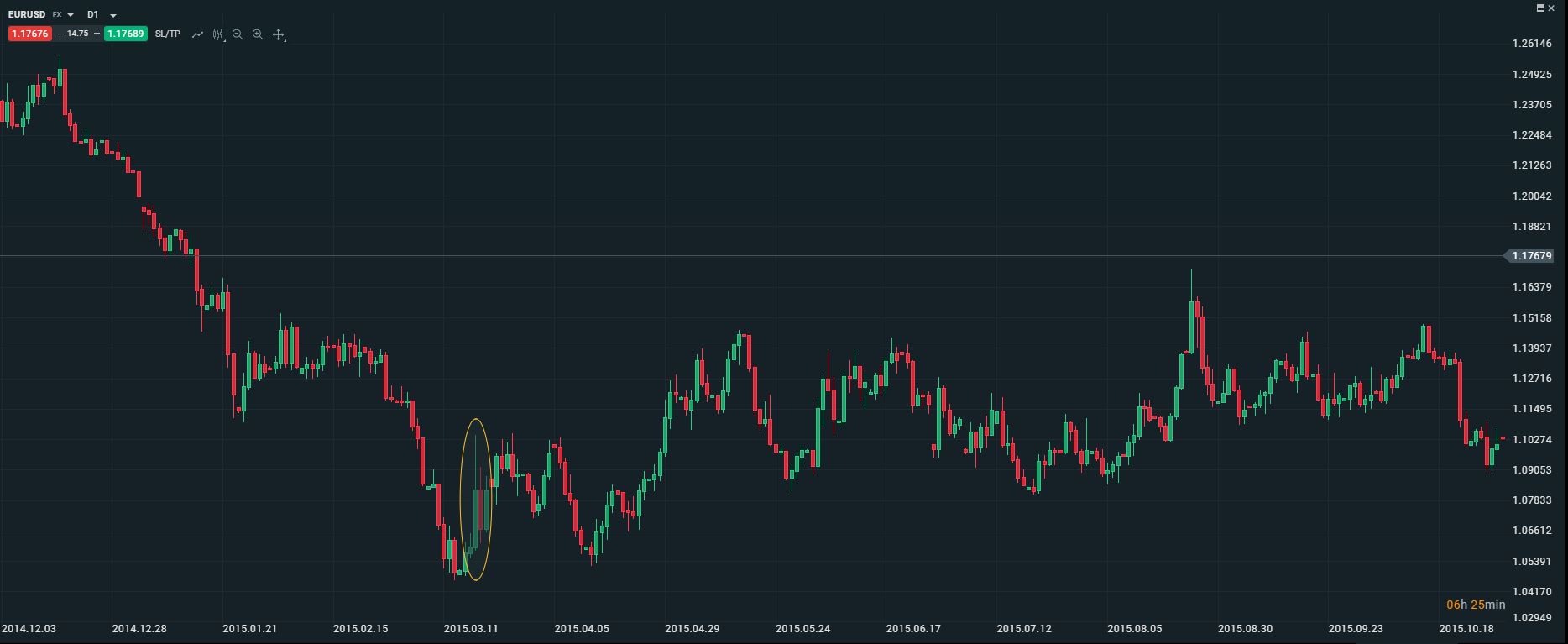Image resolution: width=1568 pixels, height=644 pixels.
Task: Decrease trade volume with minus sign
Action: point(60,34)
